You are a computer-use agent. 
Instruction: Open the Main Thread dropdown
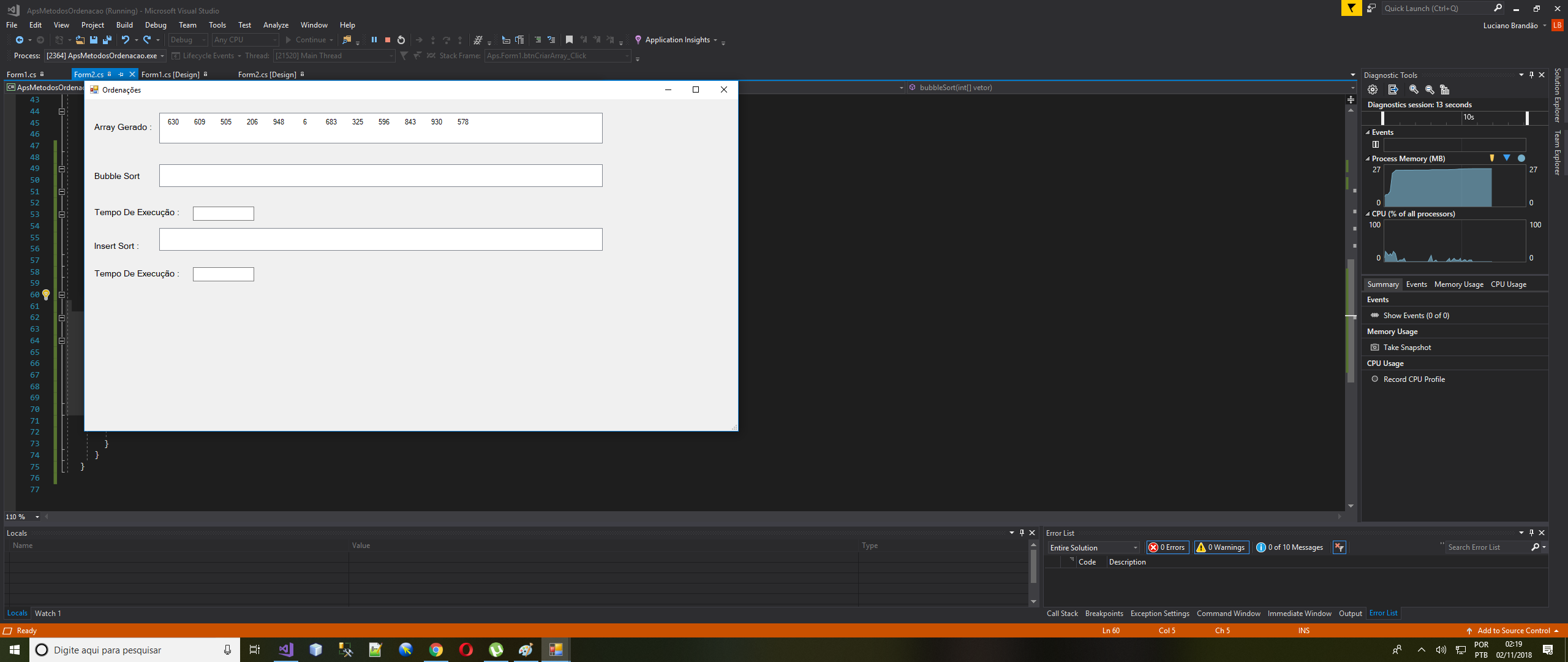click(x=334, y=56)
